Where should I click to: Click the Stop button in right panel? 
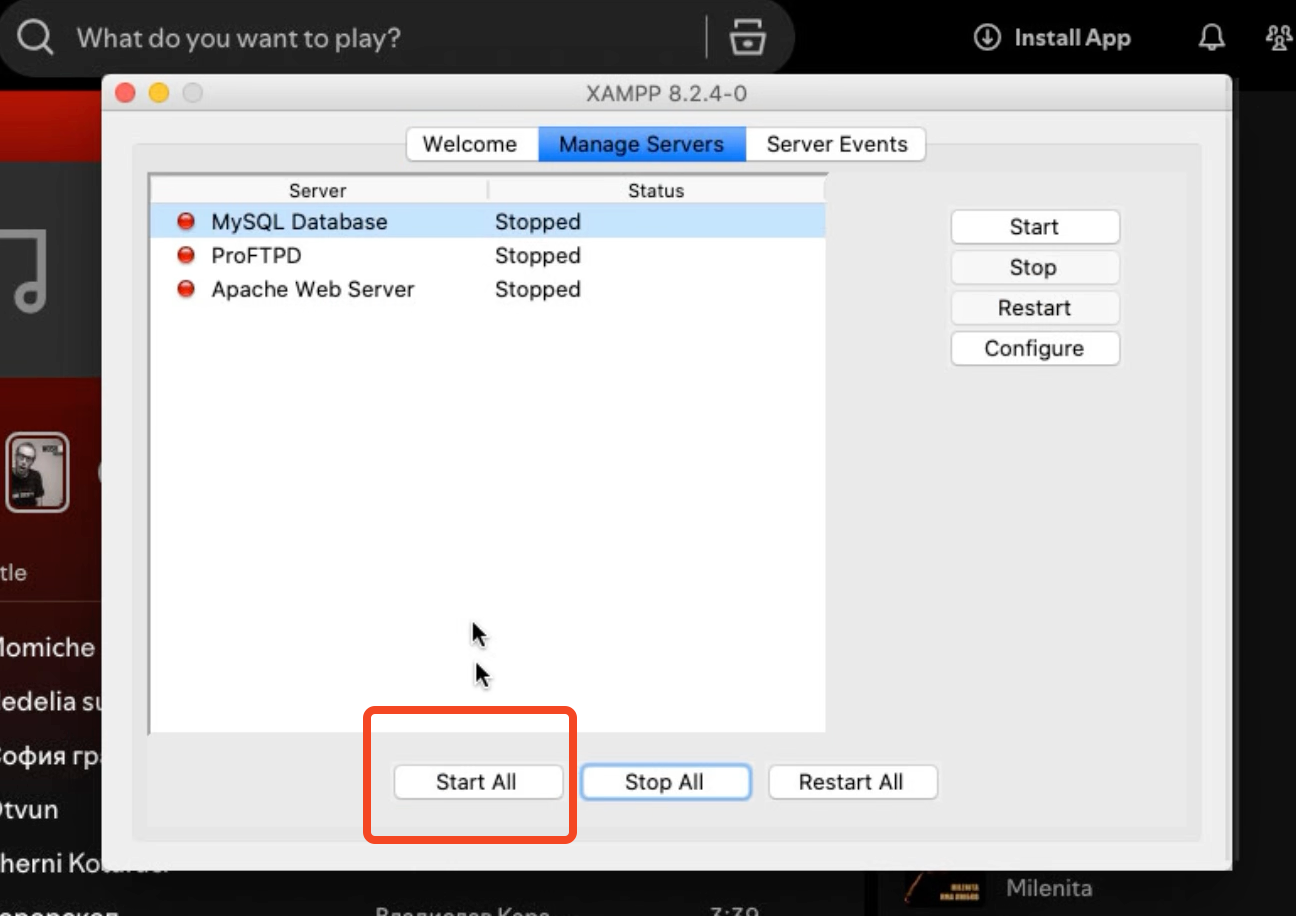[1034, 268]
